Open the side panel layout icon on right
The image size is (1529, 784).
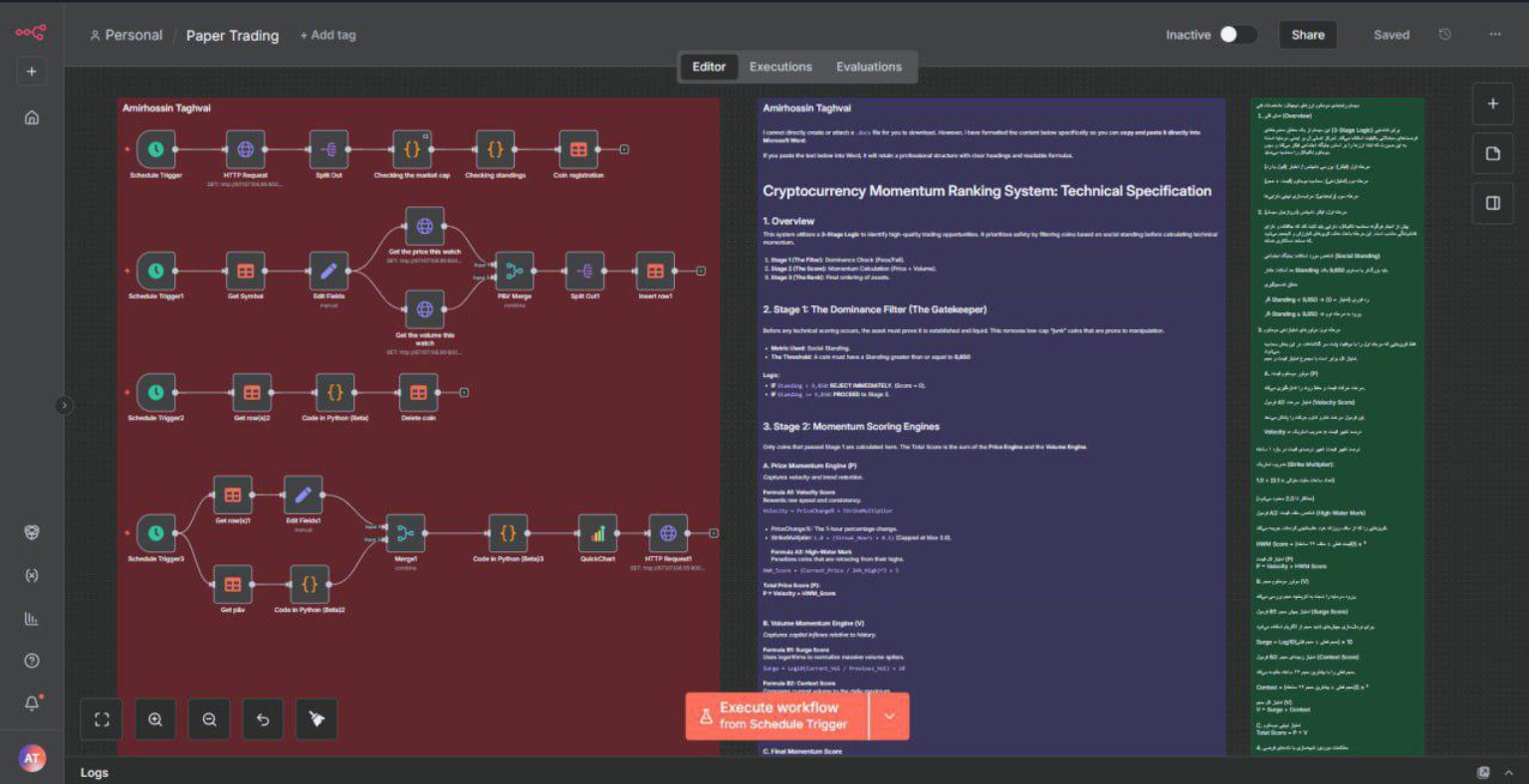pos(1492,203)
